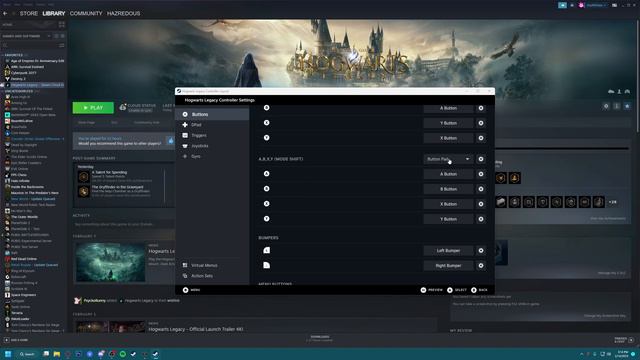Select The Outer Worlds in the library list
Screen dimensions: 640x360
[24, 217]
